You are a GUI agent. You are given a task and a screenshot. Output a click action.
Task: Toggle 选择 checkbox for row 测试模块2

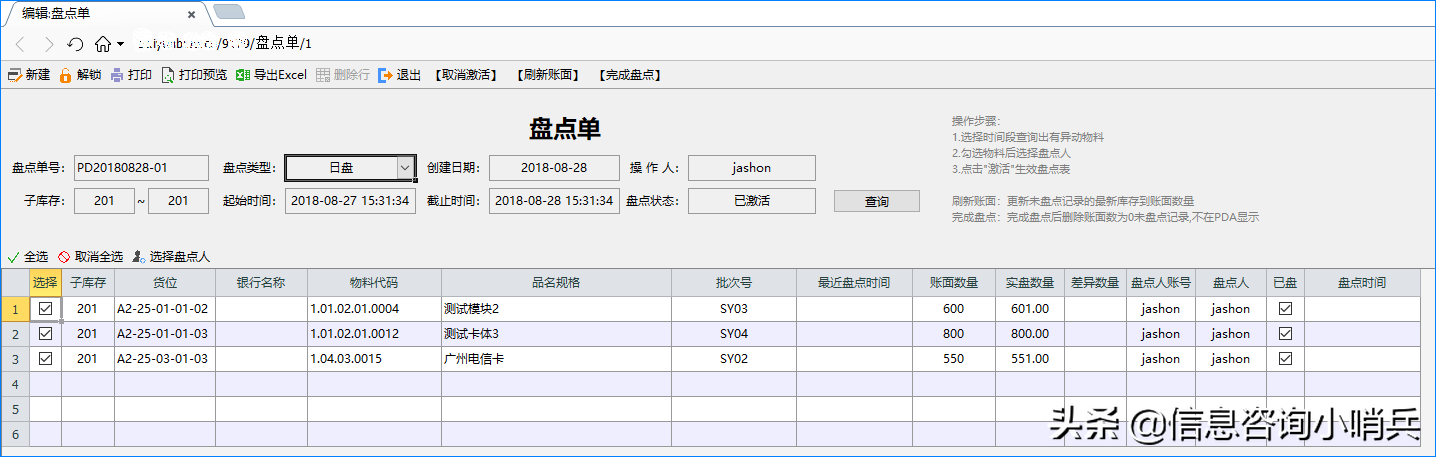point(45,309)
